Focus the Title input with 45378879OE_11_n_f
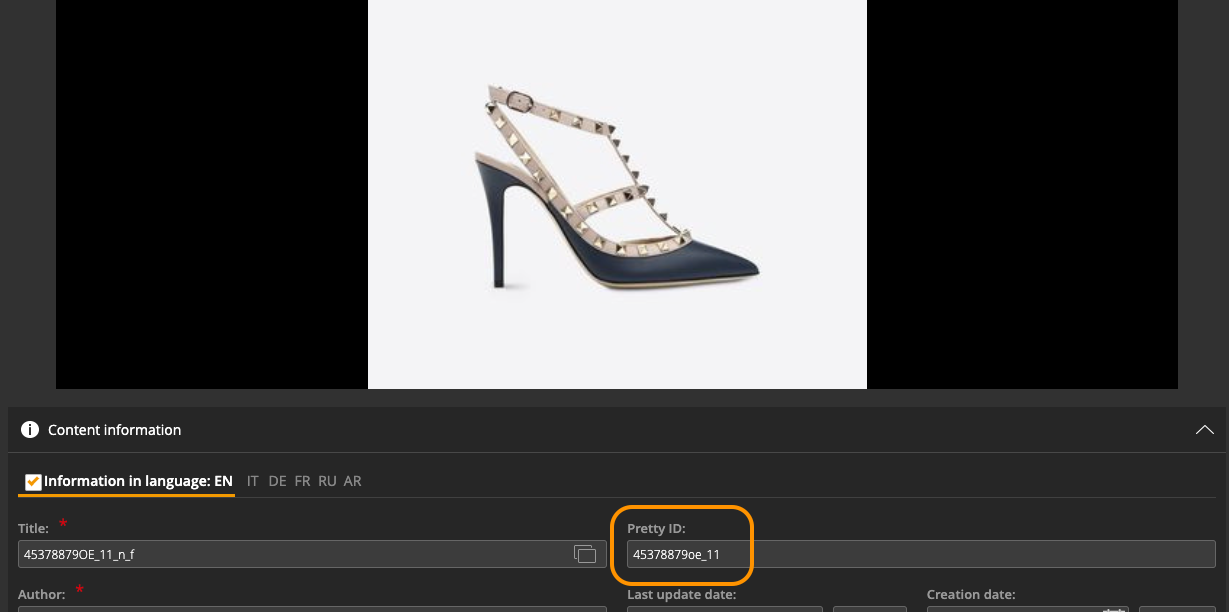This screenshot has width=1229, height=612. [x=312, y=554]
